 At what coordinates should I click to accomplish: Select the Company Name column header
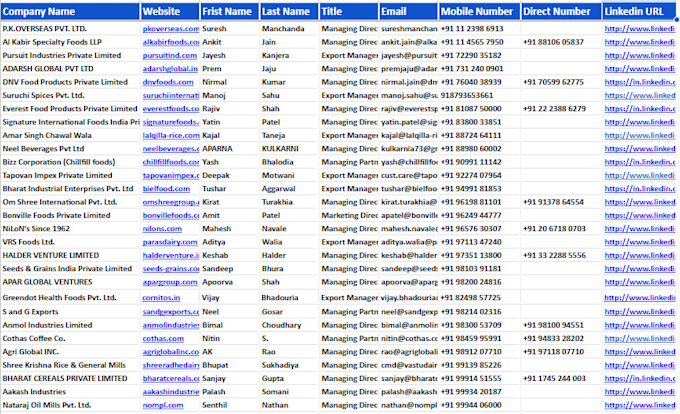tap(70, 11)
